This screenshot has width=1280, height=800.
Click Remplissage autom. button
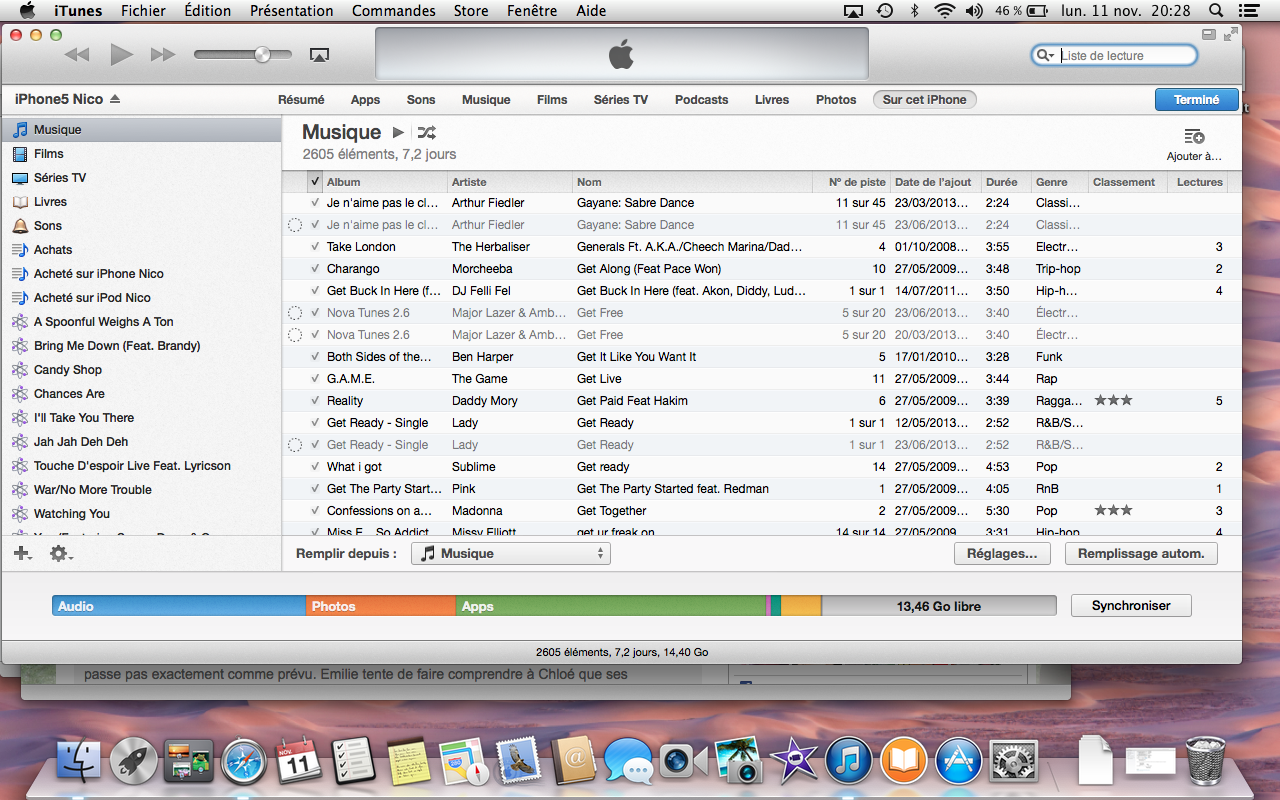click(1140, 553)
